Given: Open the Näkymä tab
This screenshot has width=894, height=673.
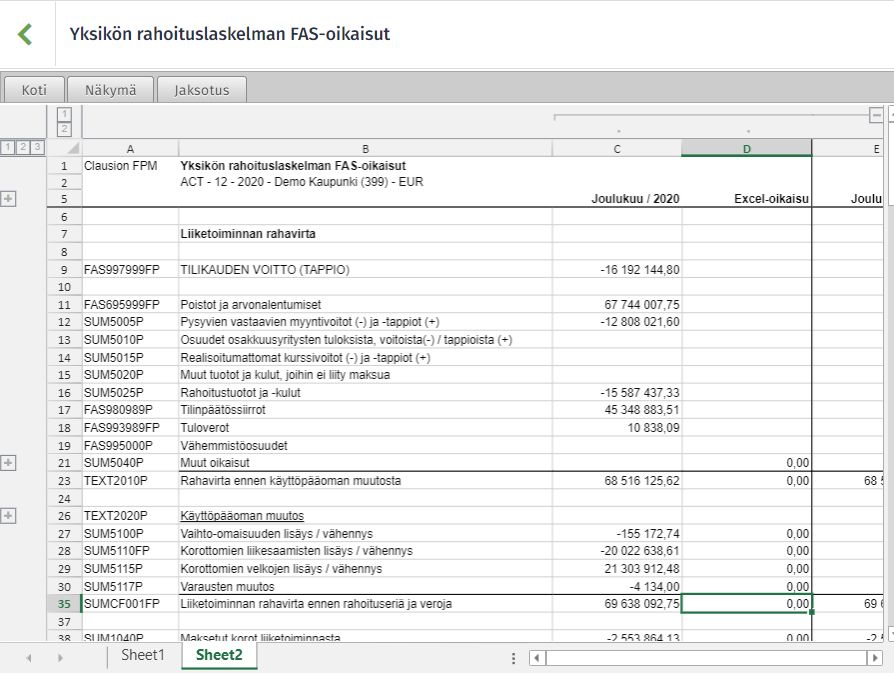Looking at the screenshot, I should pyautogui.click(x=111, y=90).
